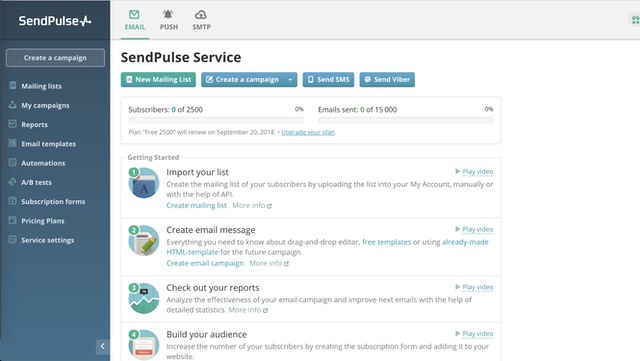The height and width of the screenshot is (361, 640).
Task: Open the EMAIL tab
Action: [135, 20]
